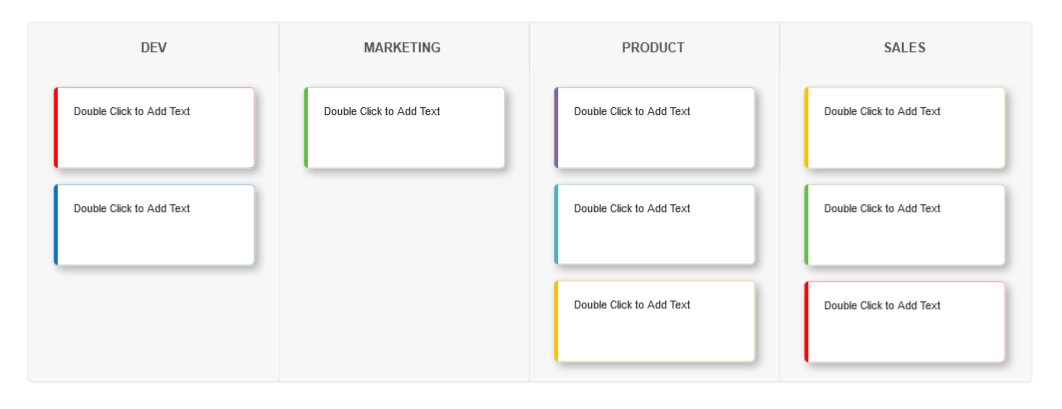
Task: Click the blue color stripe on DEV's second card
Action: coord(56,225)
